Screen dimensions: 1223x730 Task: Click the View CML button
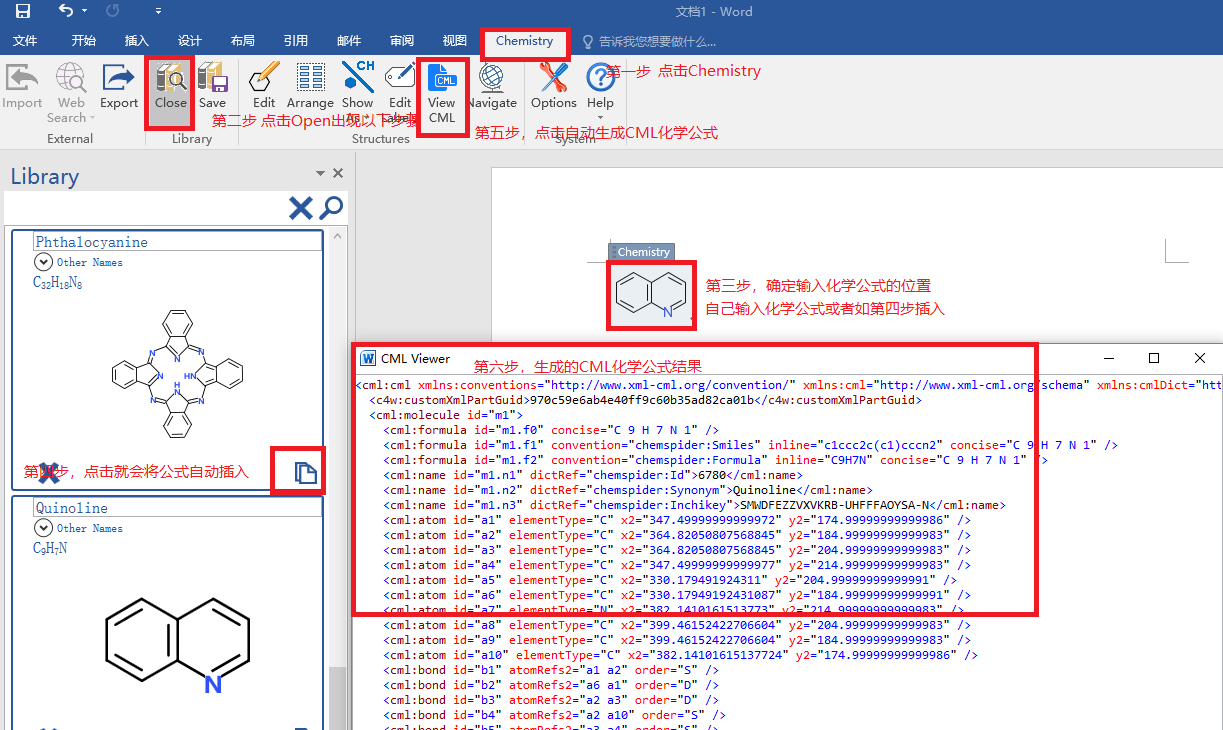[442, 93]
